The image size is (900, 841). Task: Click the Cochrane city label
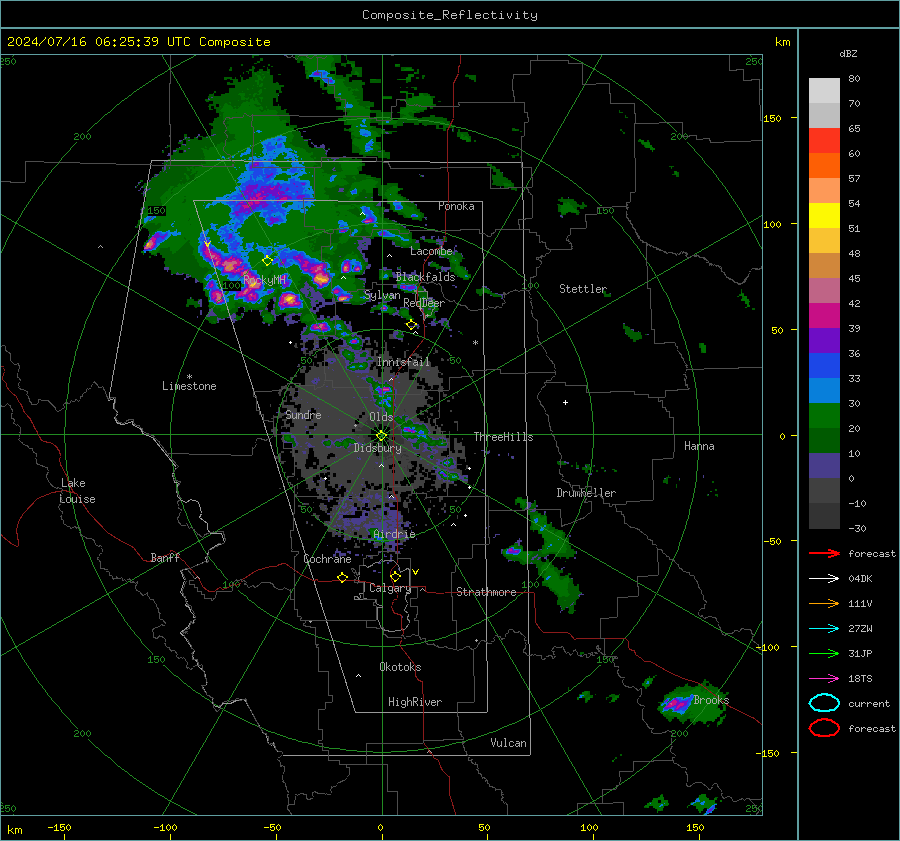click(327, 559)
